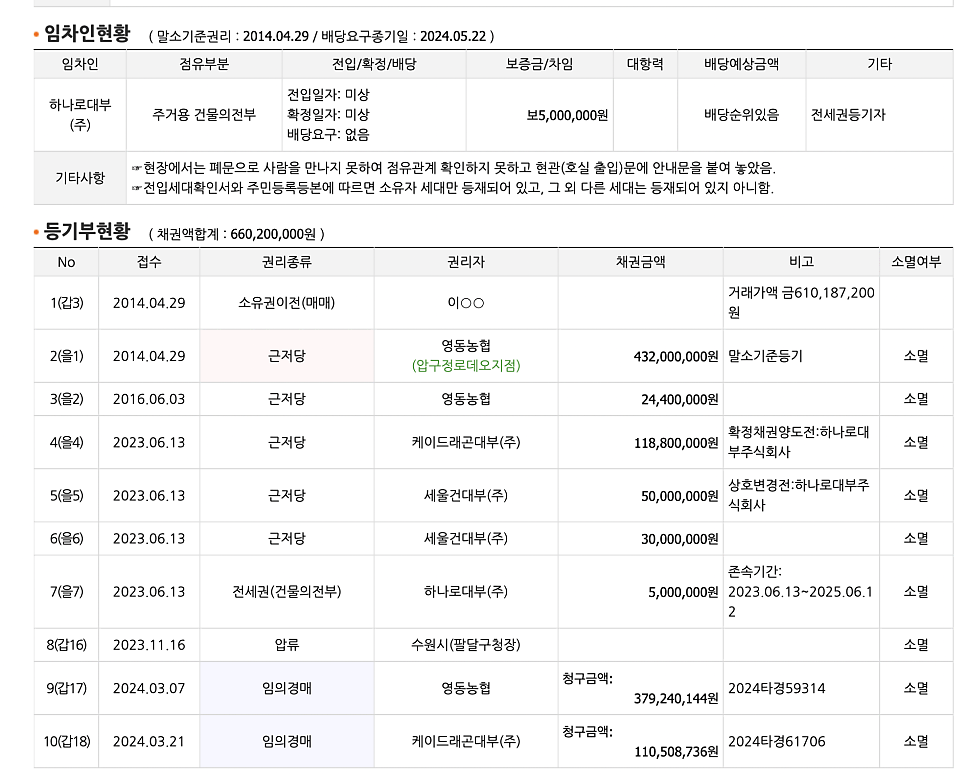Click the 임의경매 cell in row 9(갑17)

(x=286, y=688)
